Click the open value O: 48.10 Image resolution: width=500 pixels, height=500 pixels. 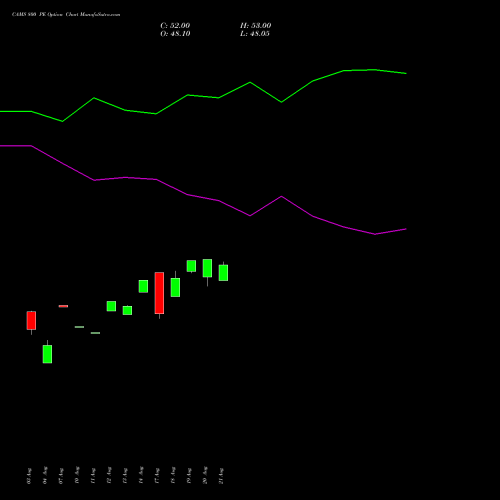click(175, 34)
